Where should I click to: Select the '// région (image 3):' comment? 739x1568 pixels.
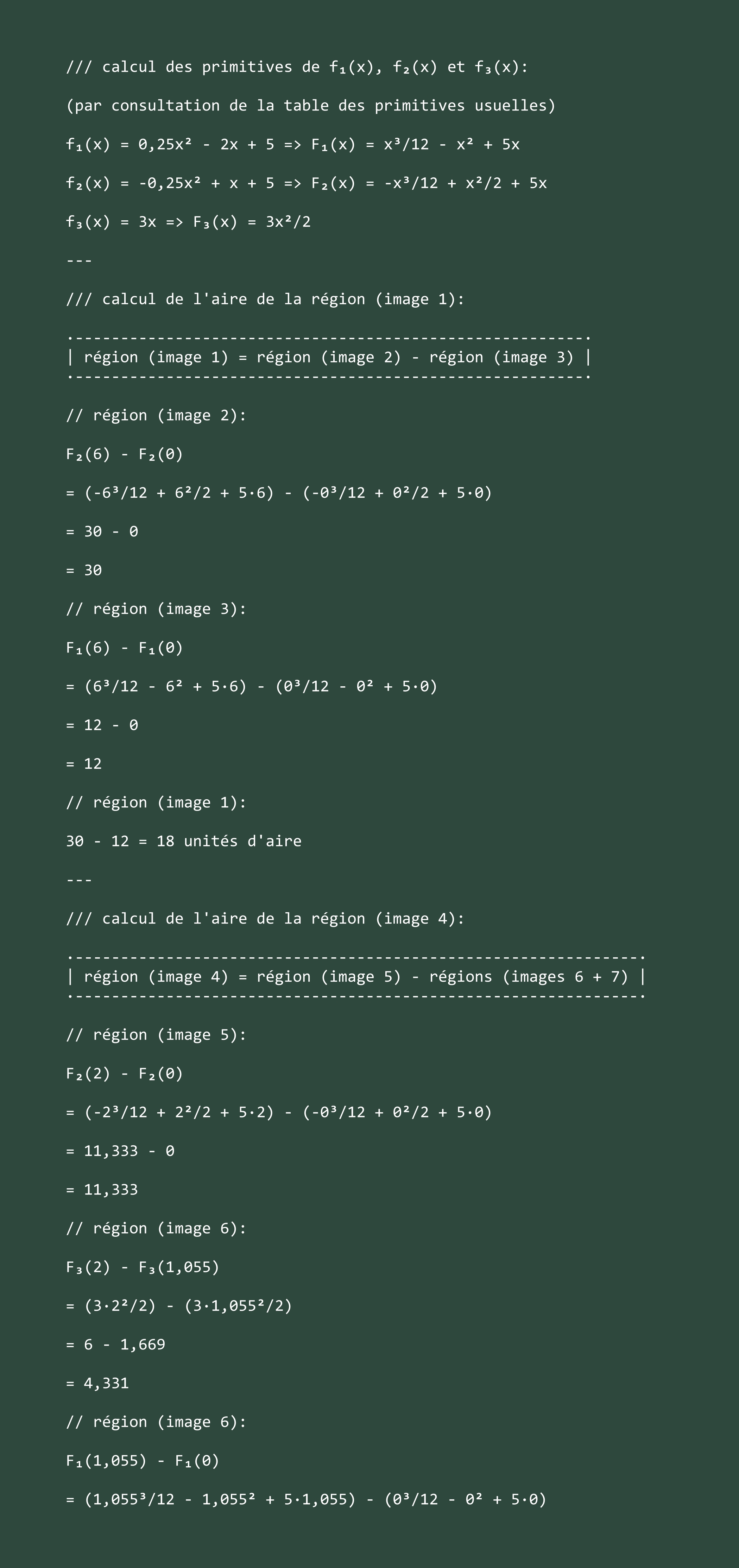pyautogui.click(x=157, y=609)
